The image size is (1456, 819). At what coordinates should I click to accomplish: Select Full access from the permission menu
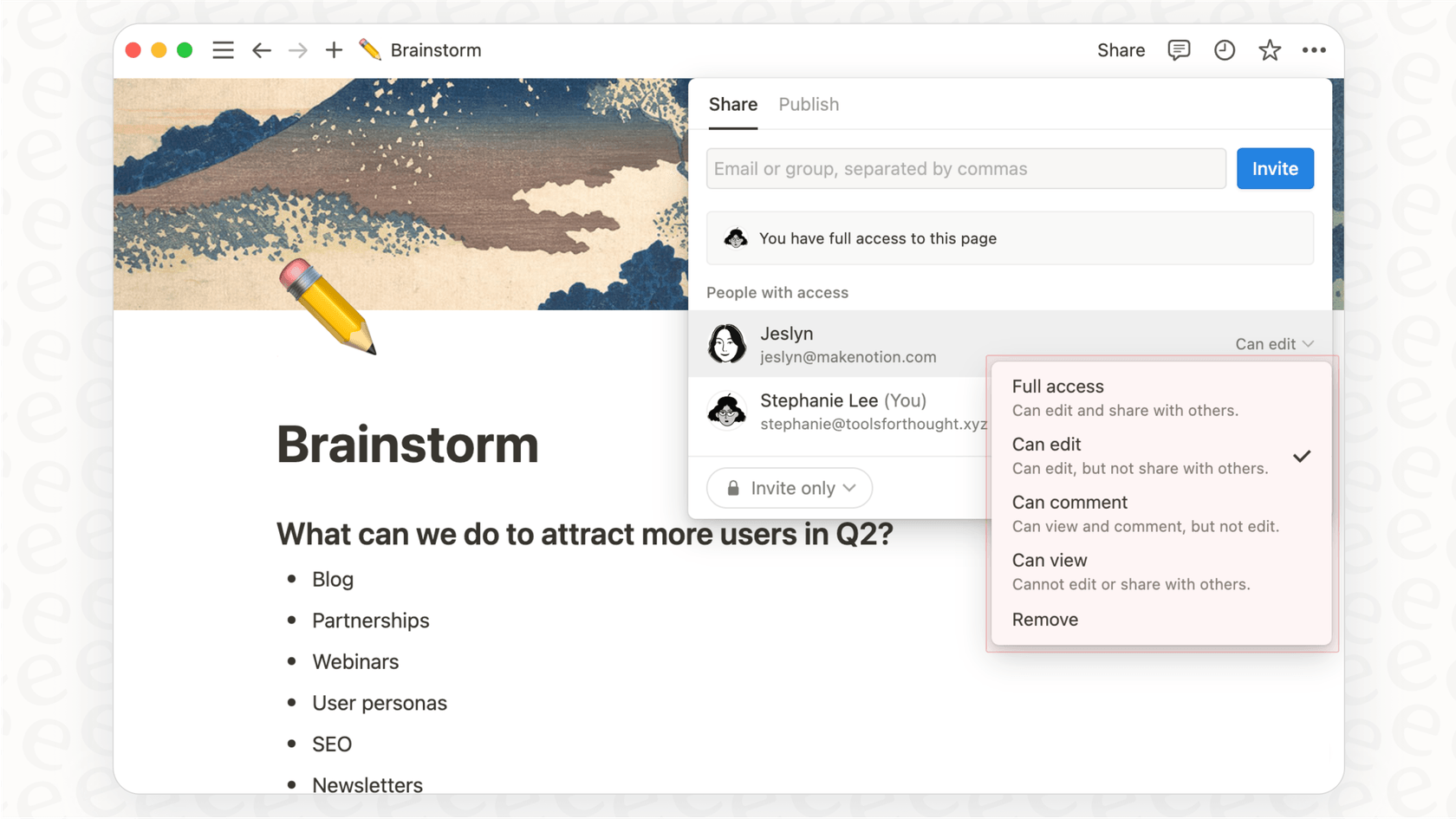[x=1057, y=387]
